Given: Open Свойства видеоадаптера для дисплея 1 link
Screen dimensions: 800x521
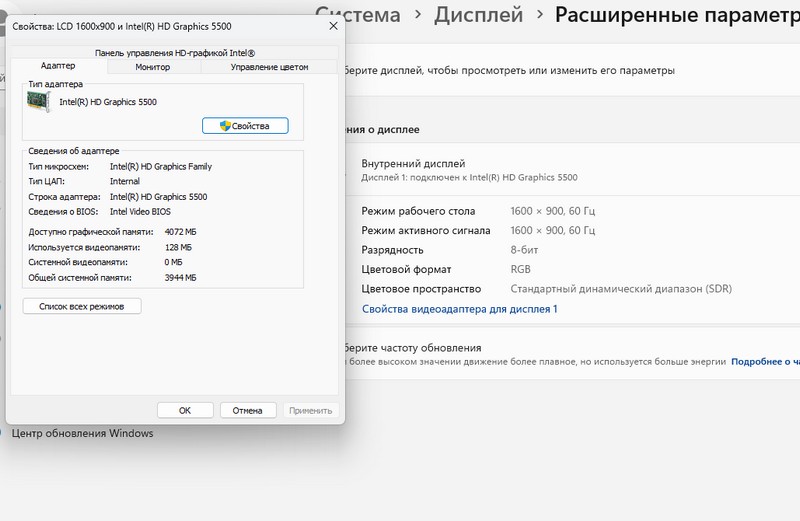Looking at the screenshot, I should coord(459,309).
